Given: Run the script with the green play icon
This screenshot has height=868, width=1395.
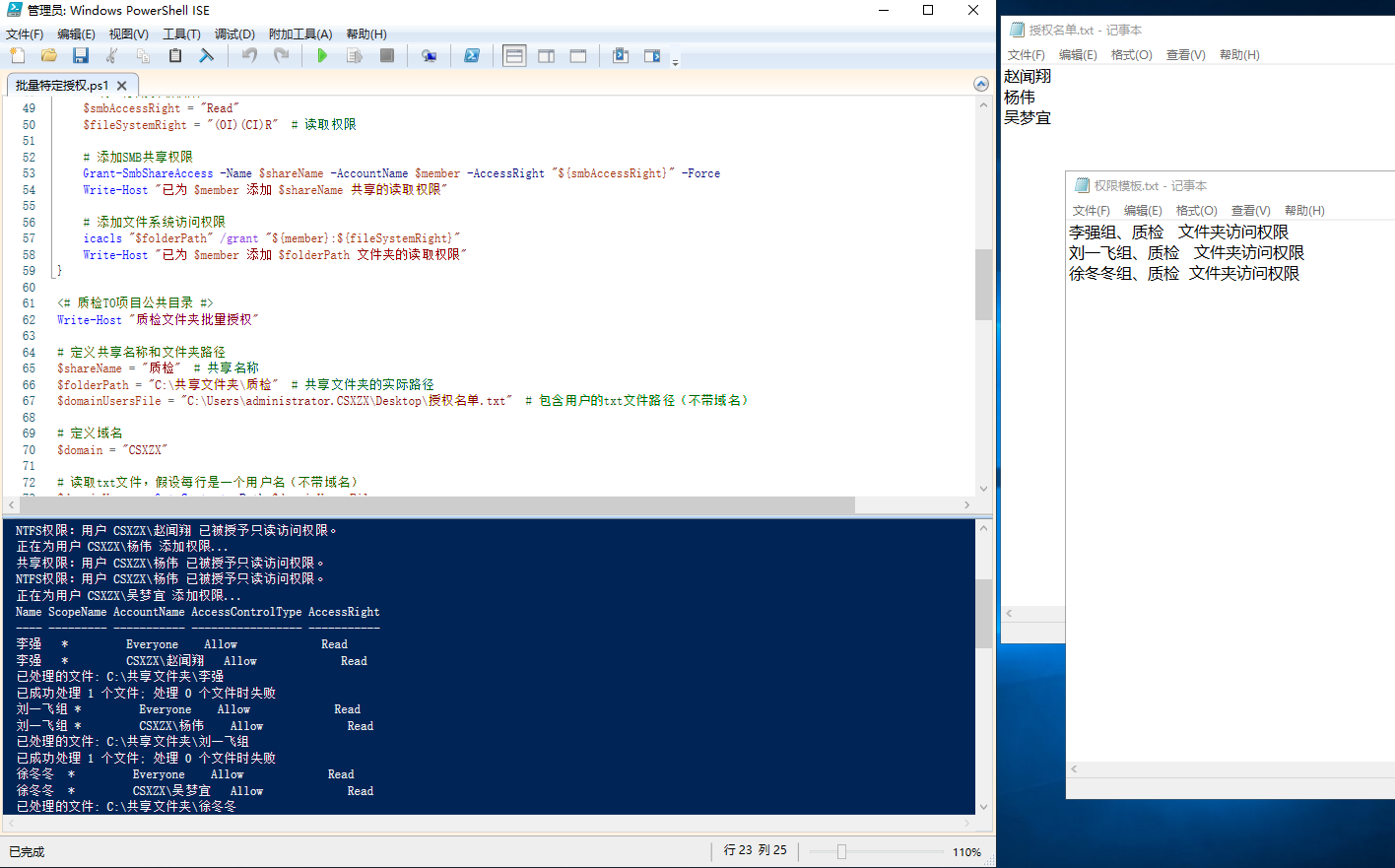Looking at the screenshot, I should coord(322,56).
